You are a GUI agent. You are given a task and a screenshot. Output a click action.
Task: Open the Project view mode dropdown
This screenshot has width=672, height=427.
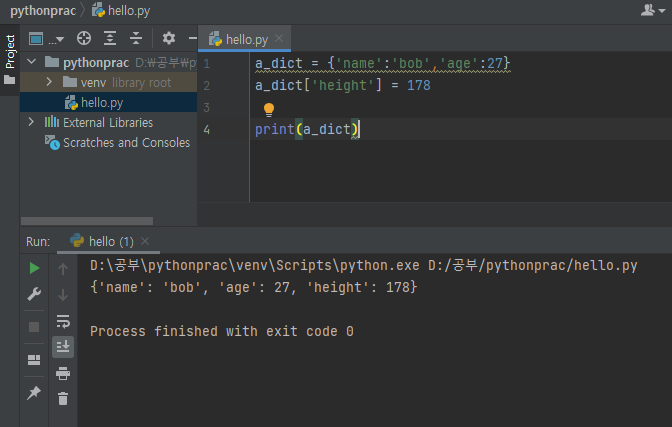coord(46,39)
